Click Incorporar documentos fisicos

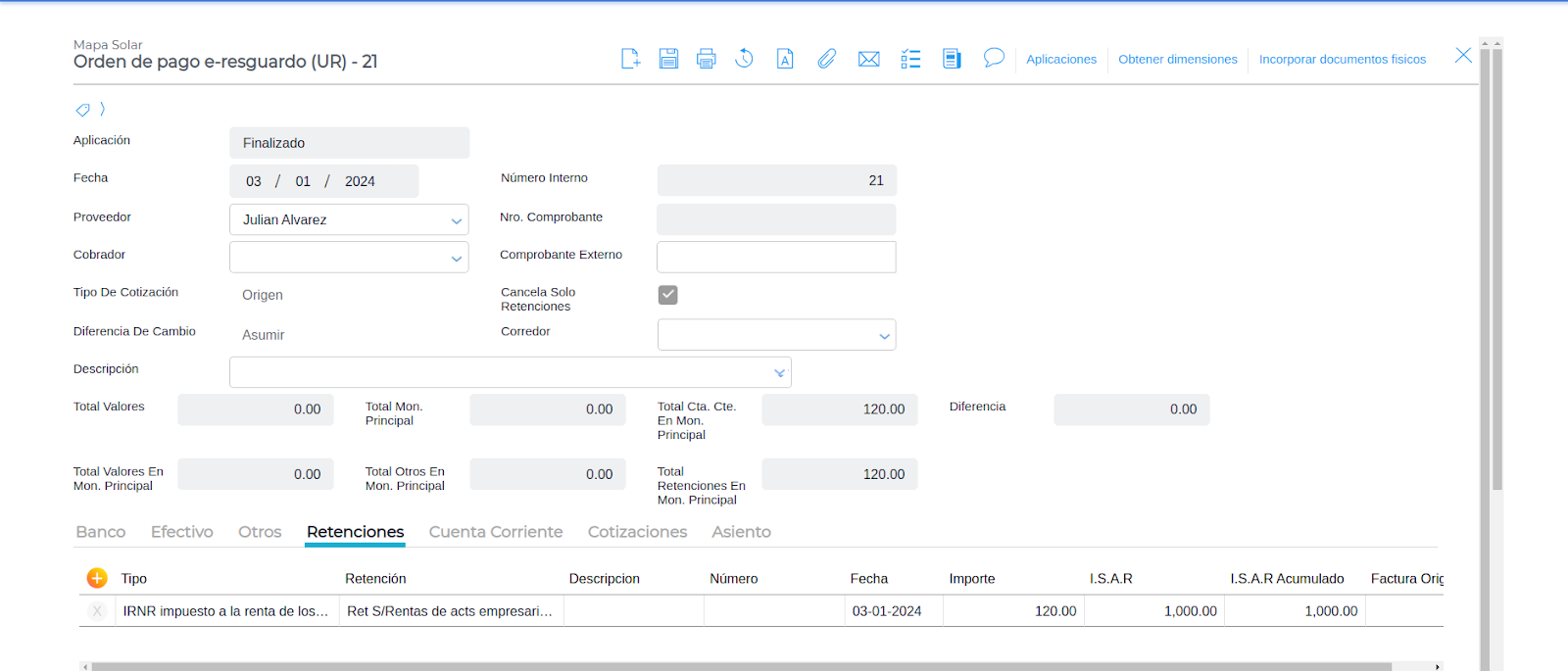pyautogui.click(x=1342, y=59)
